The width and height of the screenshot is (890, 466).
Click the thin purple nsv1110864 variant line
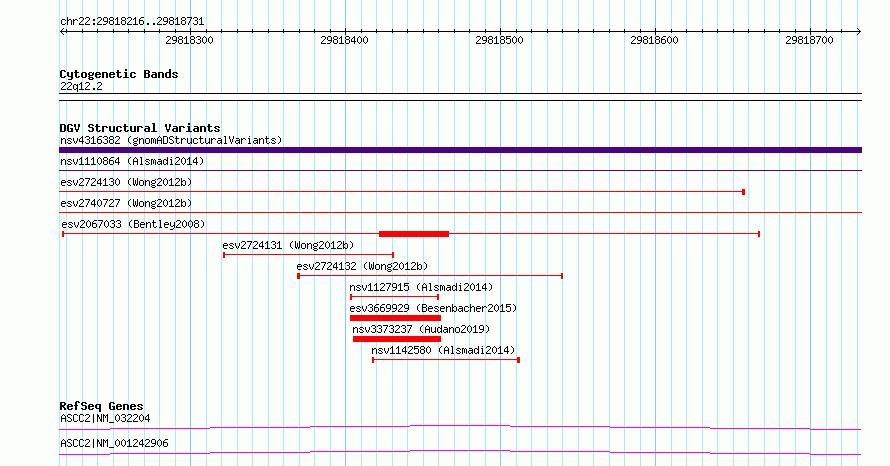460,171
